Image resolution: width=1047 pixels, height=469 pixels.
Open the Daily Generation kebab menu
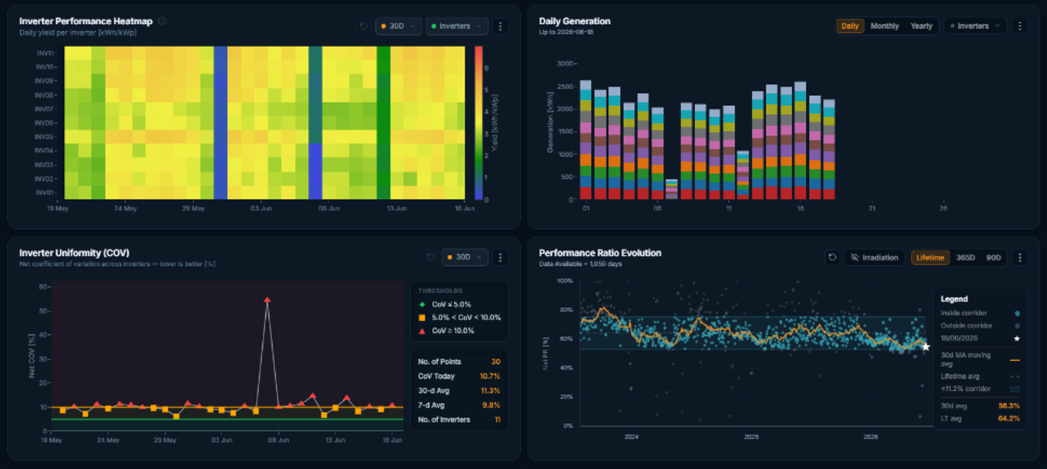[x=1019, y=26]
